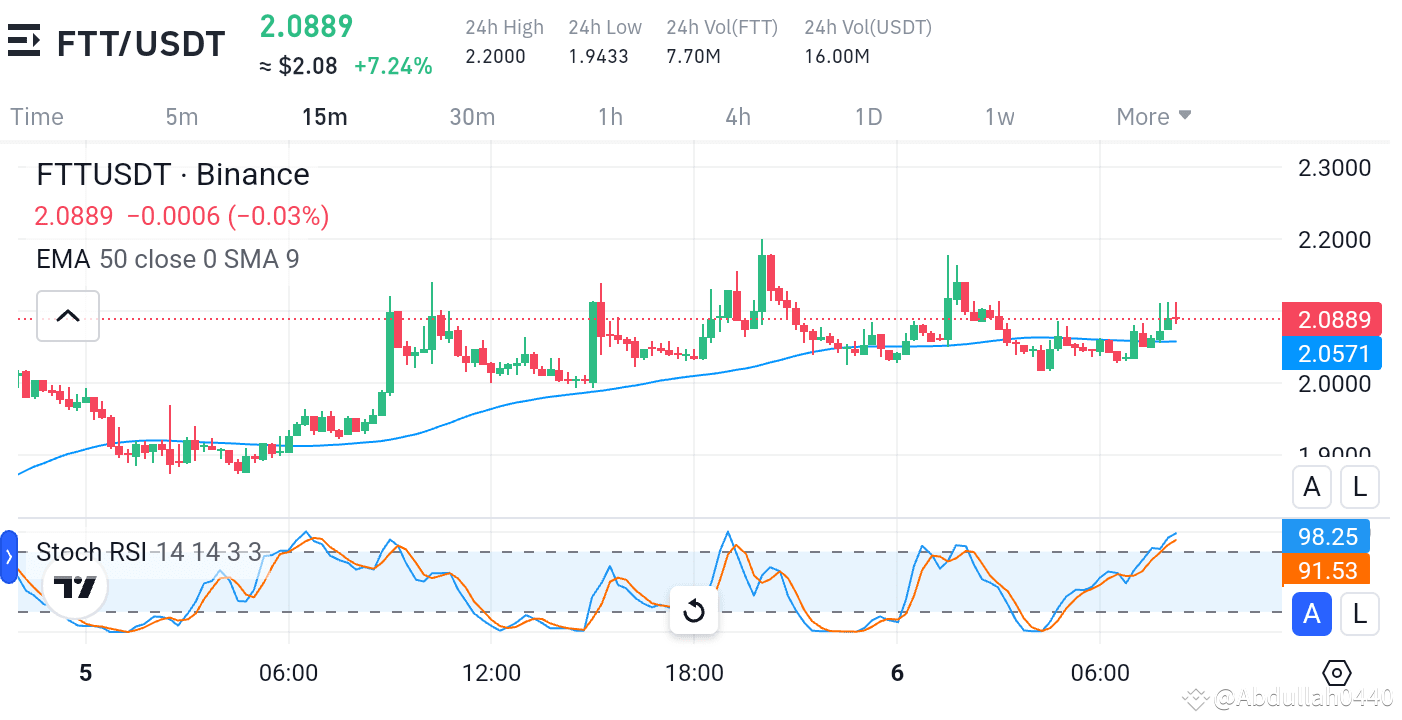
Task: Select the 1D timeframe tab
Action: pos(868,116)
